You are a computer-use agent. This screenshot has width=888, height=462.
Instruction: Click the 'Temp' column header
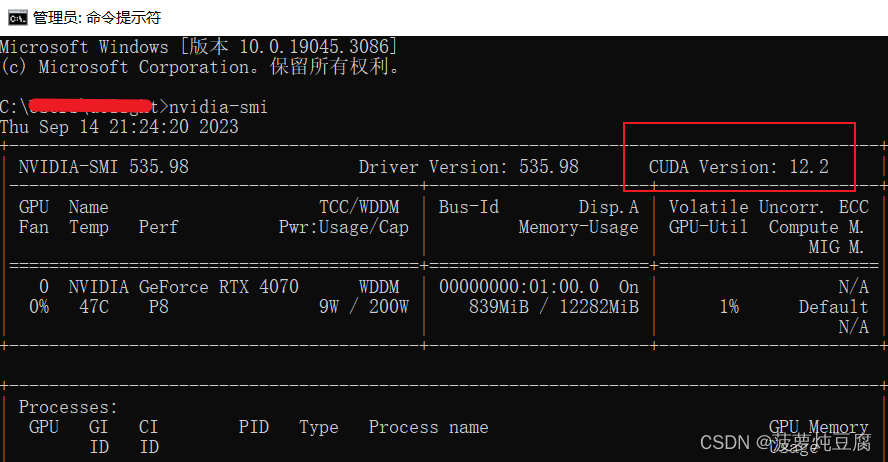coord(89,228)
